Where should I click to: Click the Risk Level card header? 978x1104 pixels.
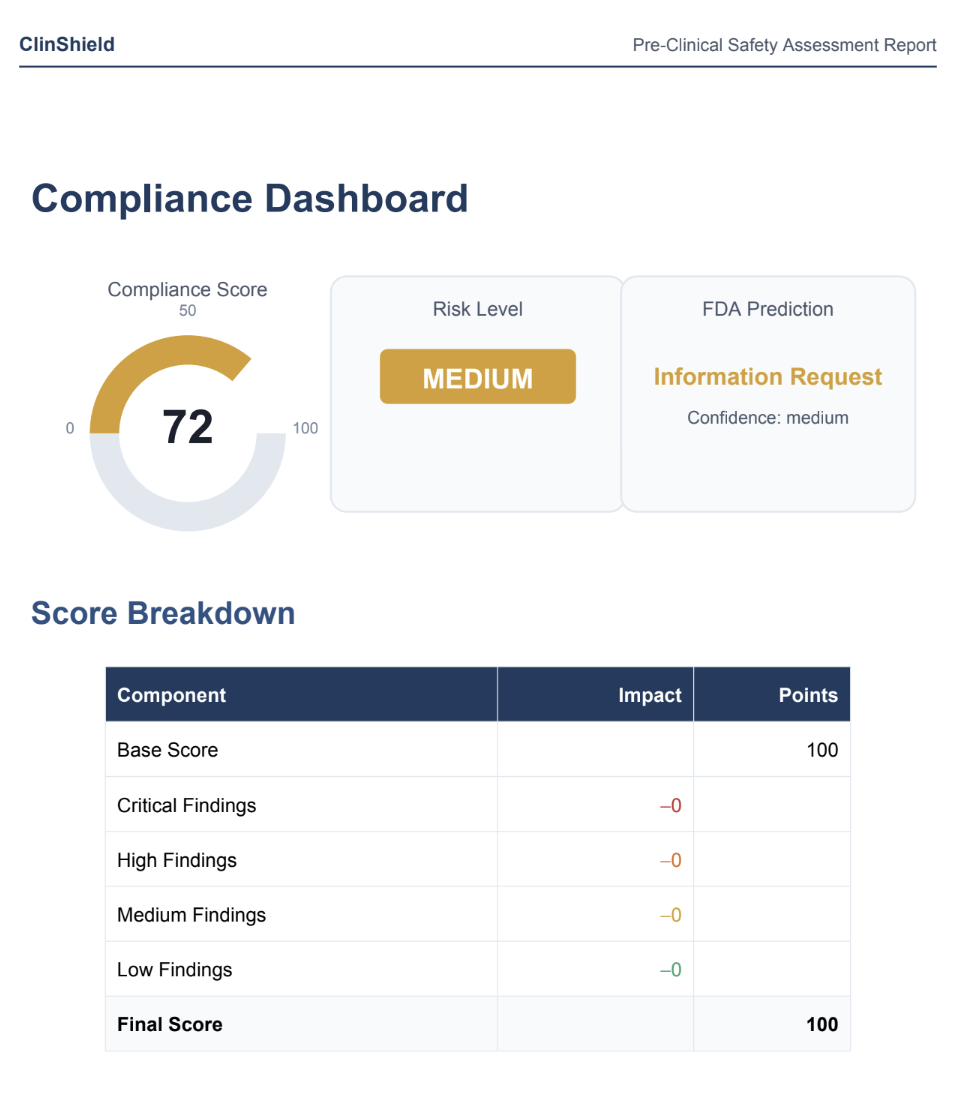pos(477,309)
